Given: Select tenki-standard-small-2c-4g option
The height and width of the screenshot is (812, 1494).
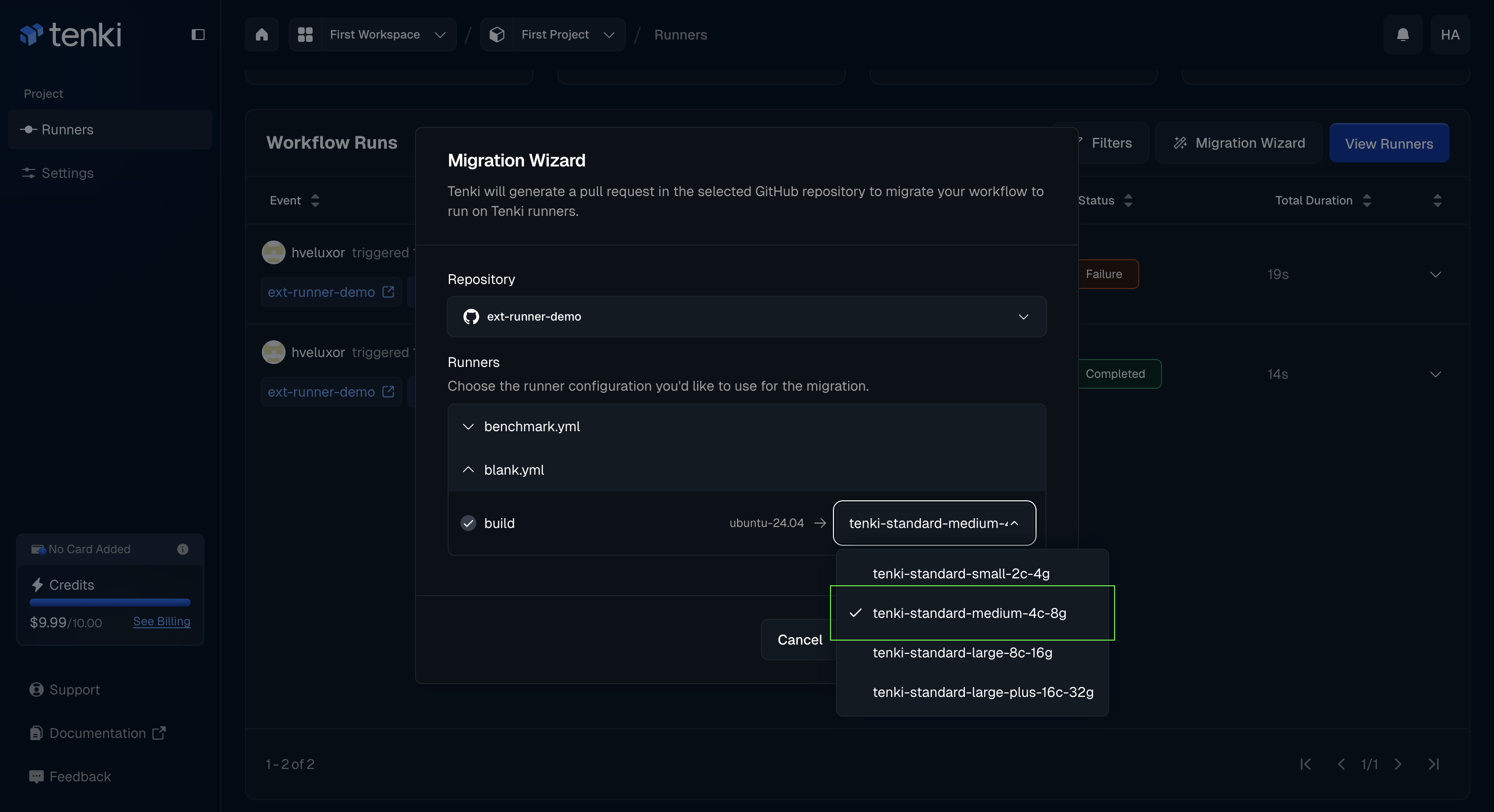Looking at the screenshot, I should point(972,573).
